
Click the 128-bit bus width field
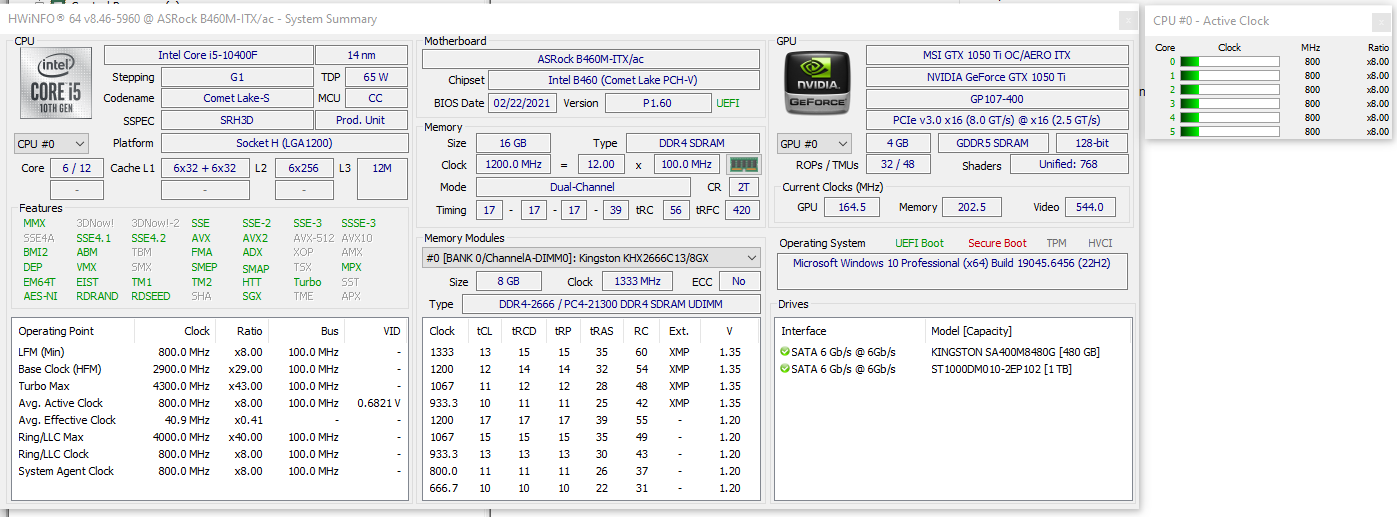click(x=1092, y=143)
